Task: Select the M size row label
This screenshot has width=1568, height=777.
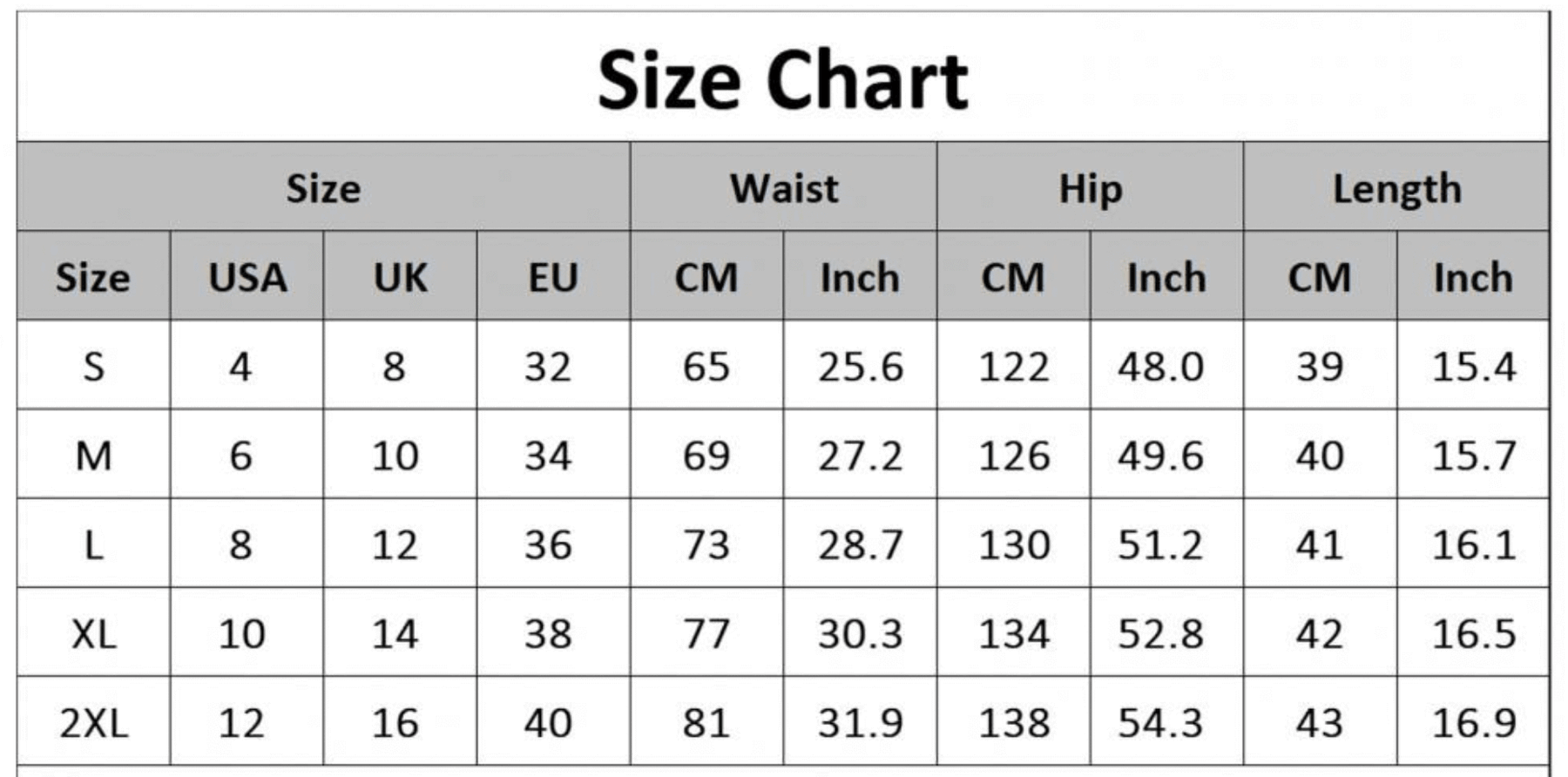Action: pyautogui.click(x=93, y=456)
